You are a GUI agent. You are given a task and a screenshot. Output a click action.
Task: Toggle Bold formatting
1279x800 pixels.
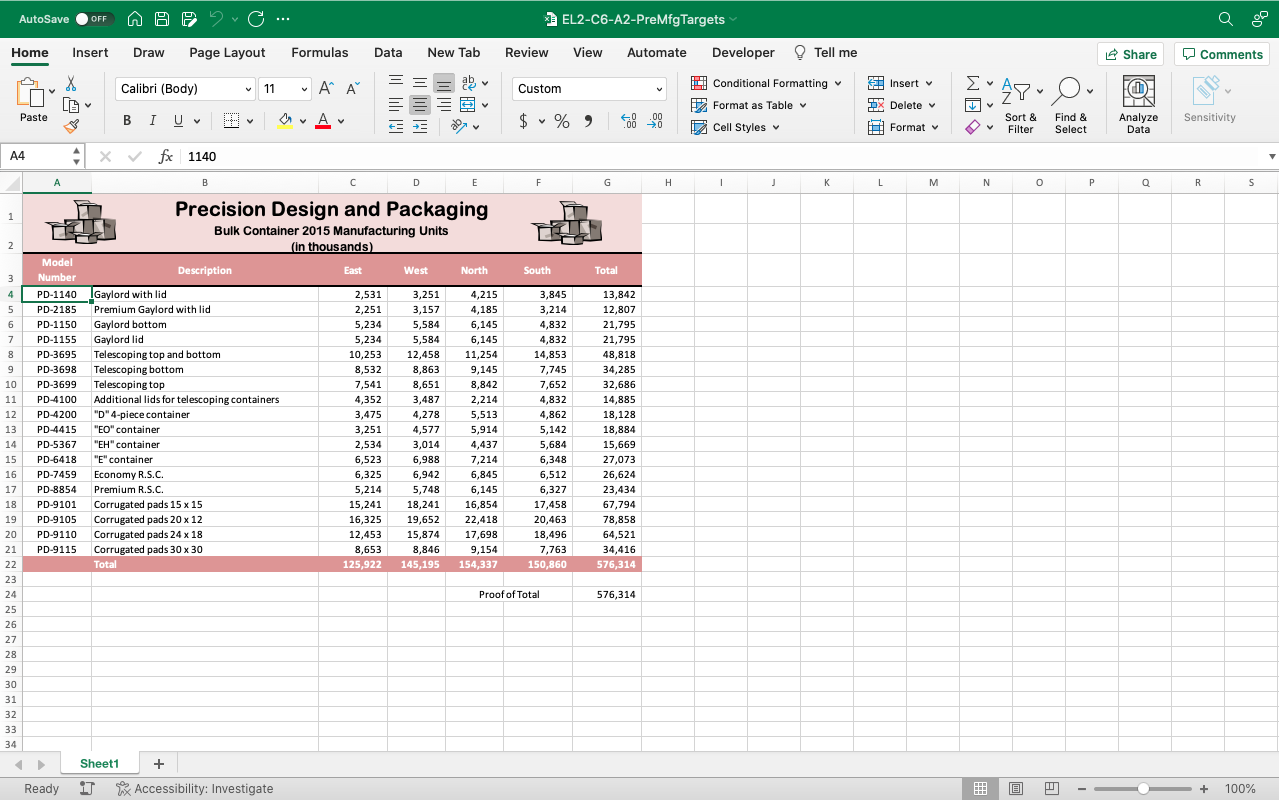pyautogui.click(x=127, y=121)
